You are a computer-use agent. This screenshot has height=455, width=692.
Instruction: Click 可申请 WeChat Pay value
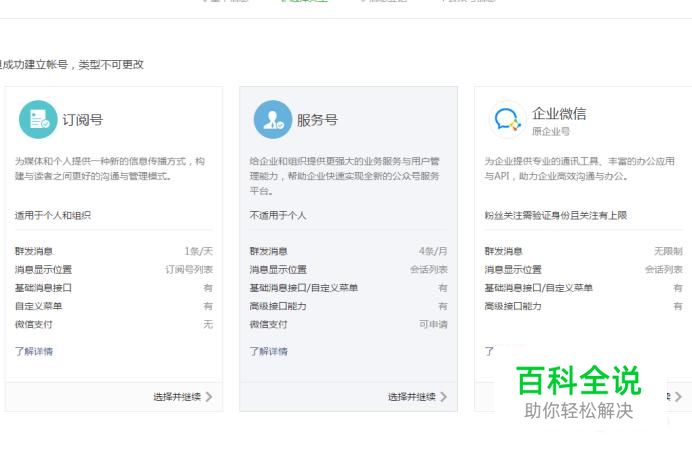pyautogui.click(x=433, y=324)
